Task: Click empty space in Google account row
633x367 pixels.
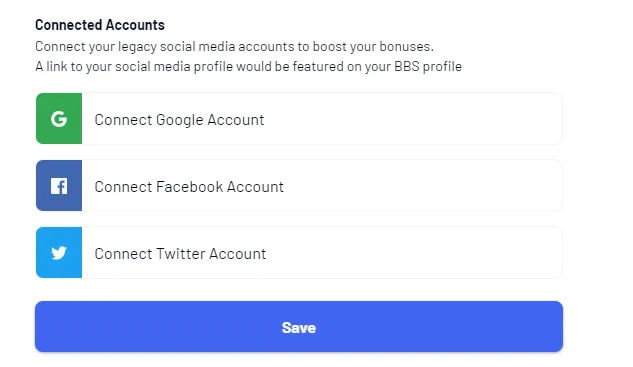Action: [412, 118]
